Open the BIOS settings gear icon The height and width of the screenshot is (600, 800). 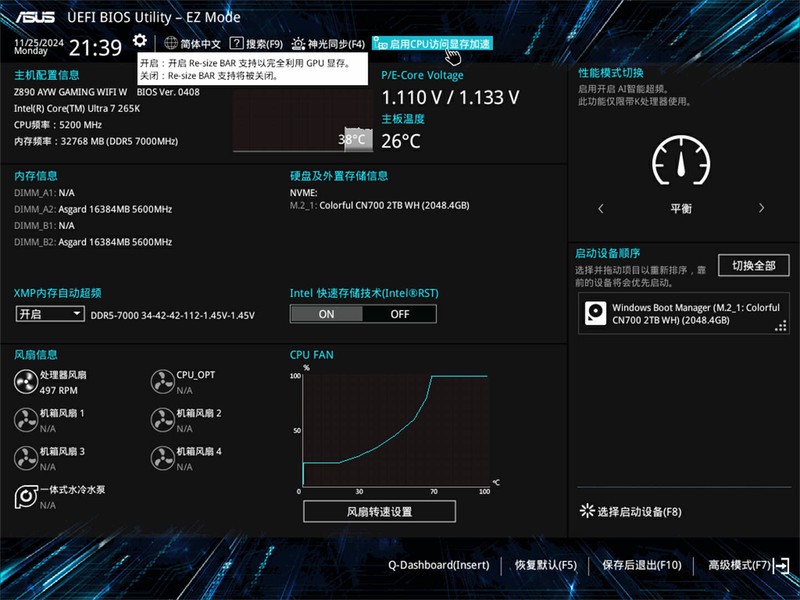point(140,44)
